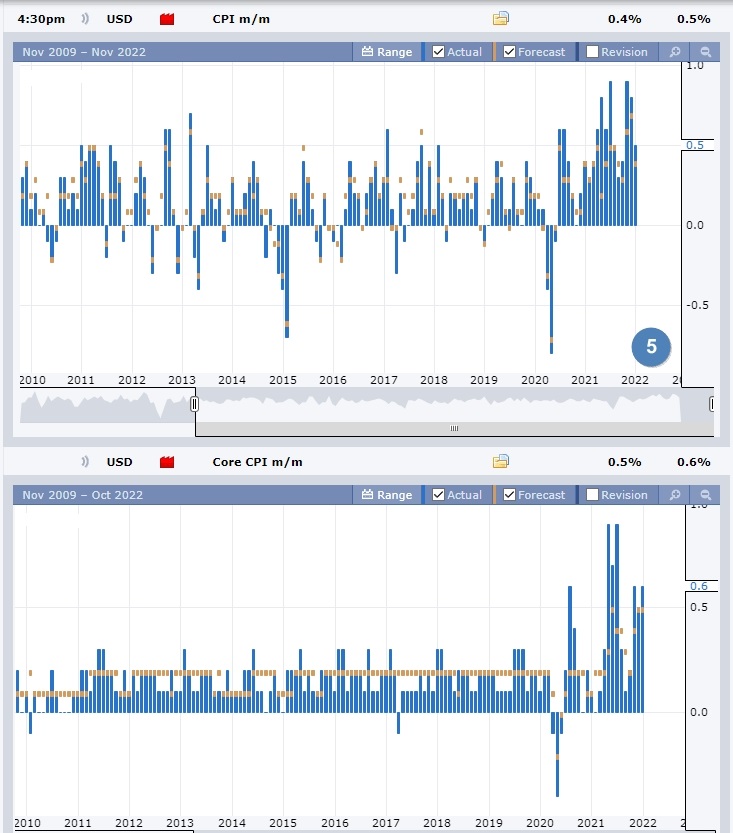
Task: Open the Core CPI m/m detail folder icon
Action: pos(501,461)
